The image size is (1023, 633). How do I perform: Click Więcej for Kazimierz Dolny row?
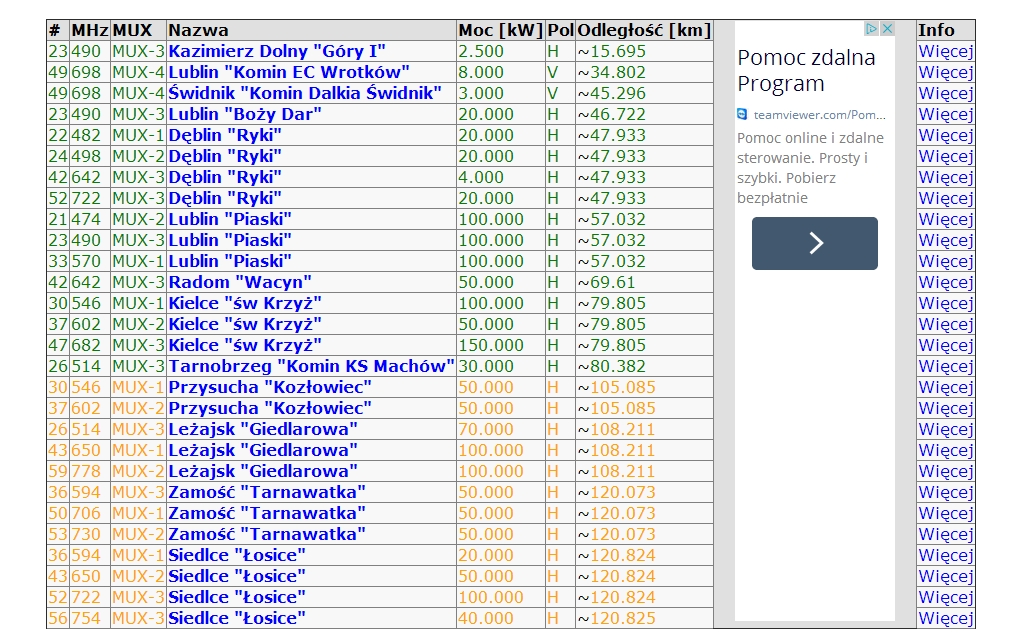pos(945,52)
